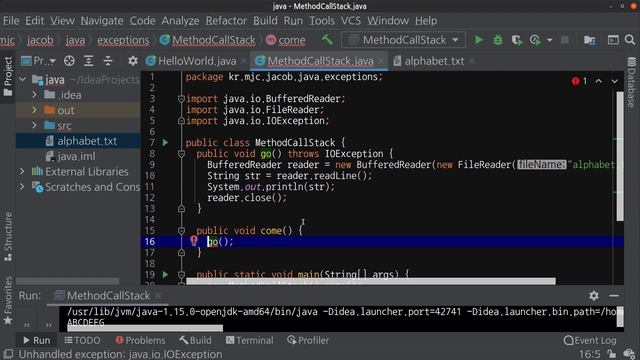Open Favorites tool window on left edge
Screen dimensions: 640x360
[x=8, y=300]
